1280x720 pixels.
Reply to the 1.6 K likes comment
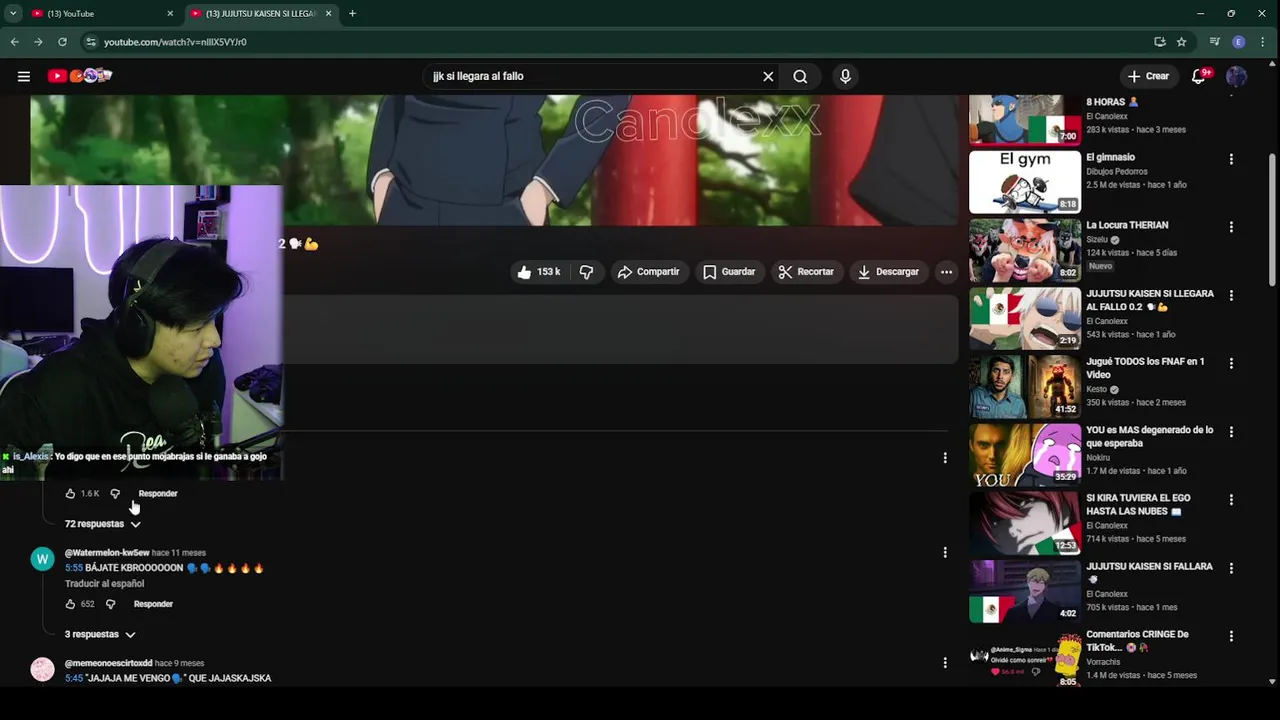pyautogui.click(x=158, y=494)
